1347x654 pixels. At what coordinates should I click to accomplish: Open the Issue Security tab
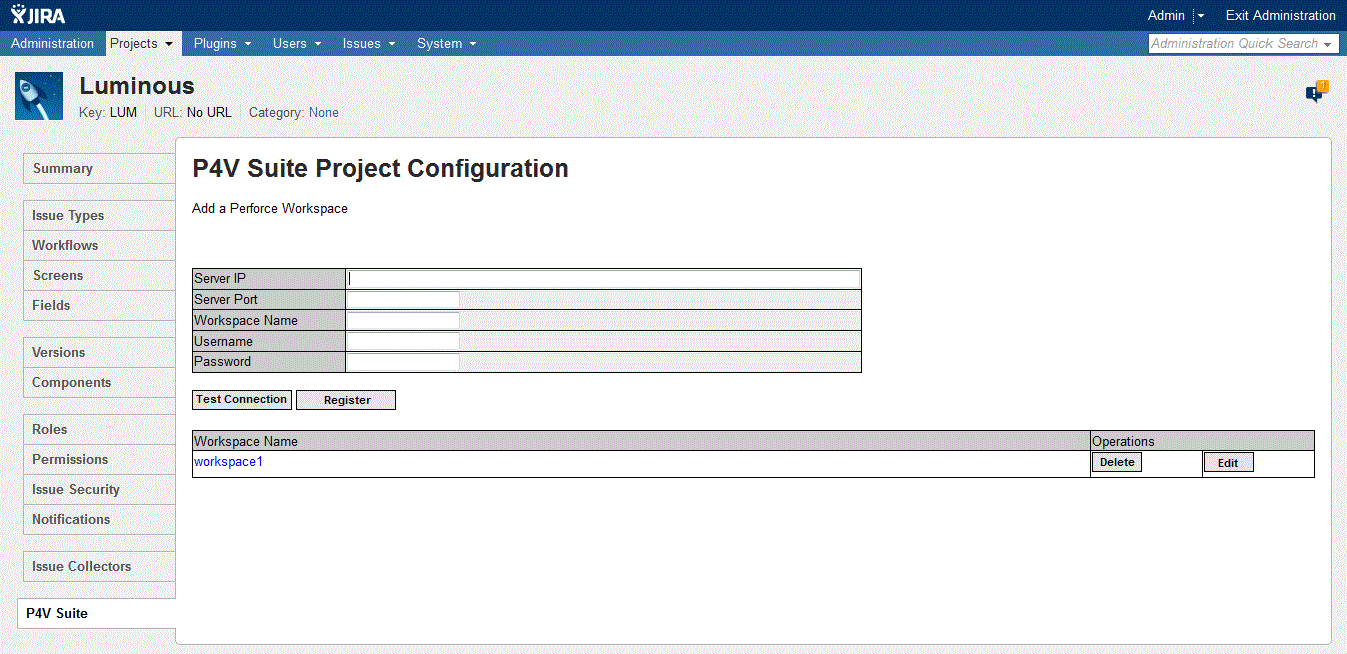[x=99, y=489]
